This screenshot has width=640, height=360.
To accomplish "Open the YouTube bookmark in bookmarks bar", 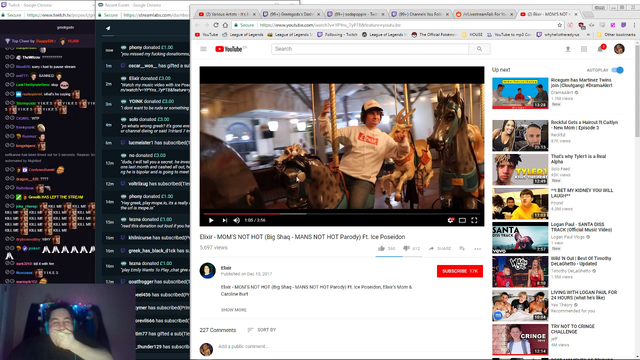I will (x=207, y=35).
